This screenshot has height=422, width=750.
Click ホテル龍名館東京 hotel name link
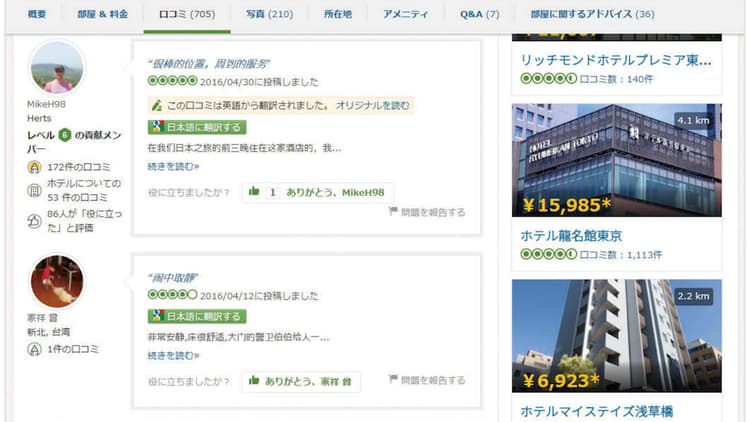[x=571, y=236]
